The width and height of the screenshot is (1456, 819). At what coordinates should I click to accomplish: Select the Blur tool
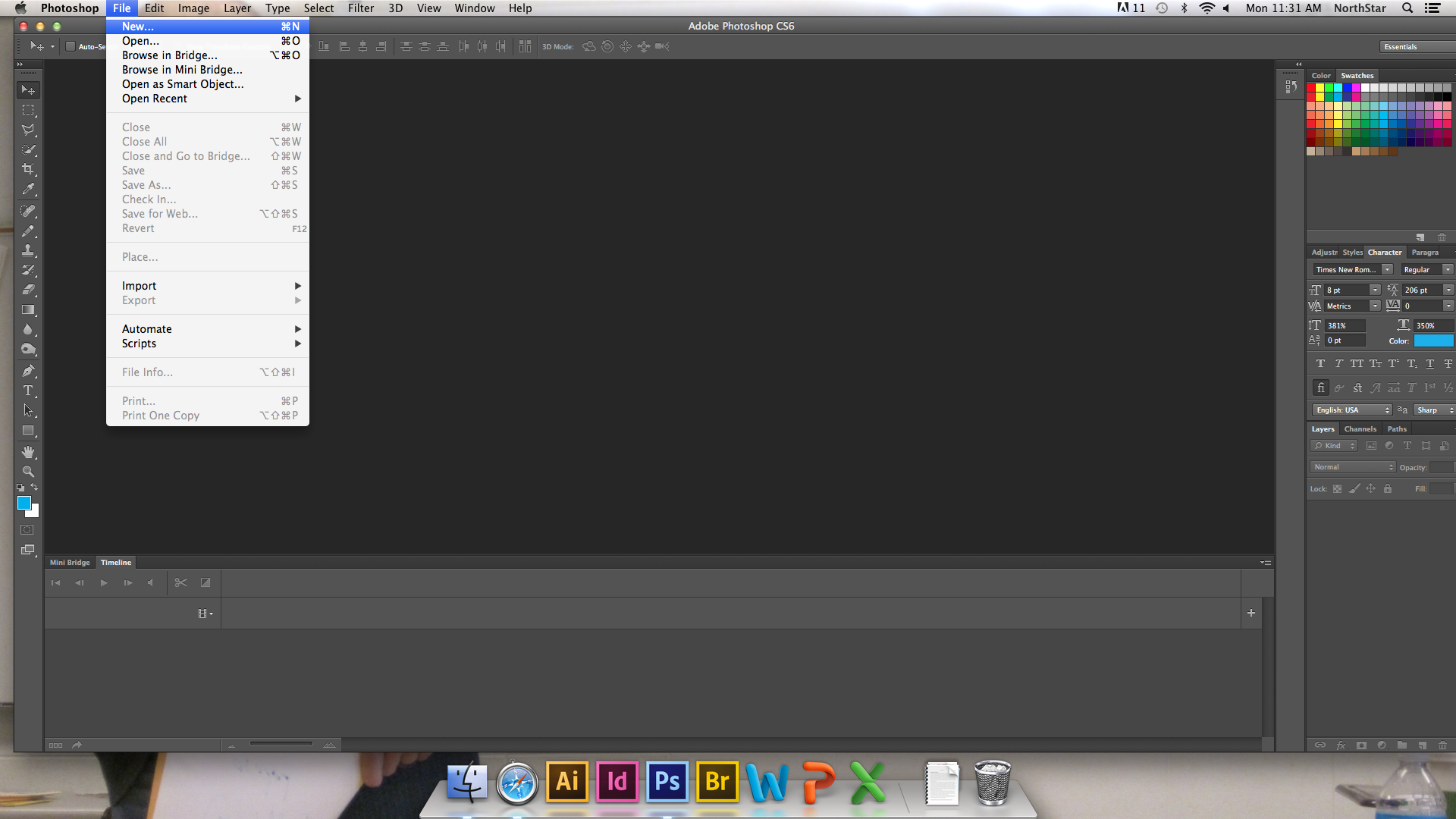coord(28,329)
